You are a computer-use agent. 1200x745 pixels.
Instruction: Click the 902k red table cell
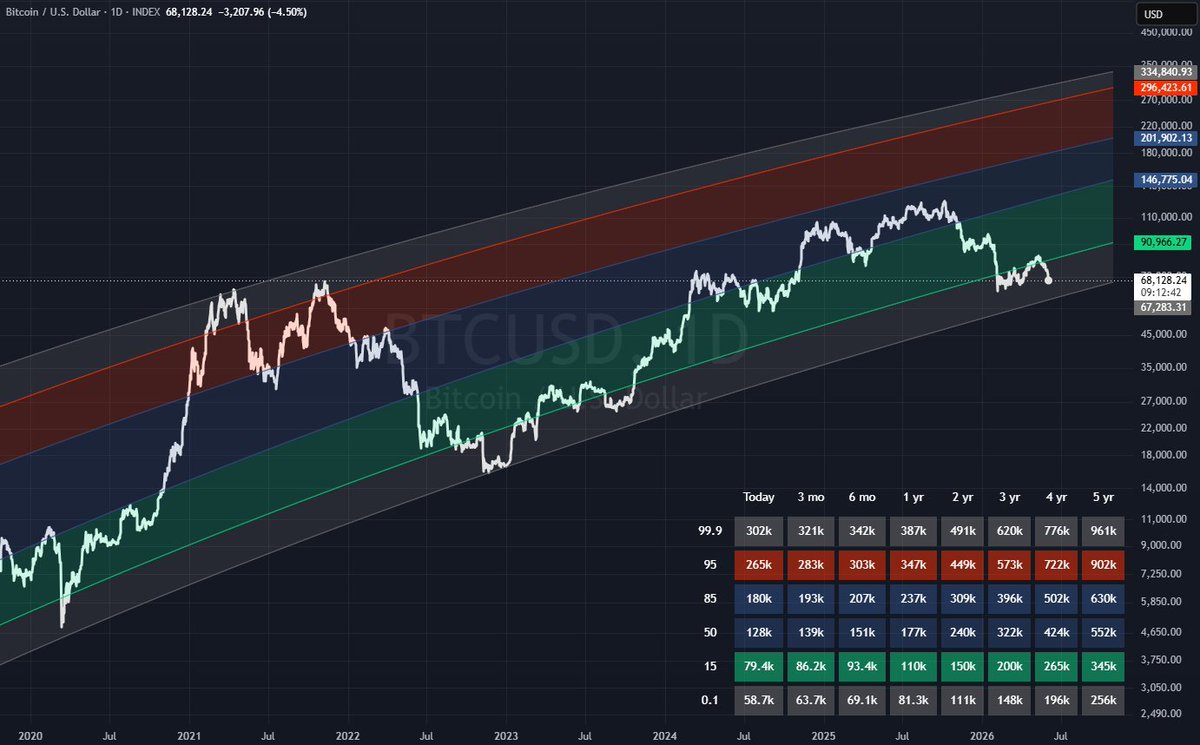(x=1101, y=565)
